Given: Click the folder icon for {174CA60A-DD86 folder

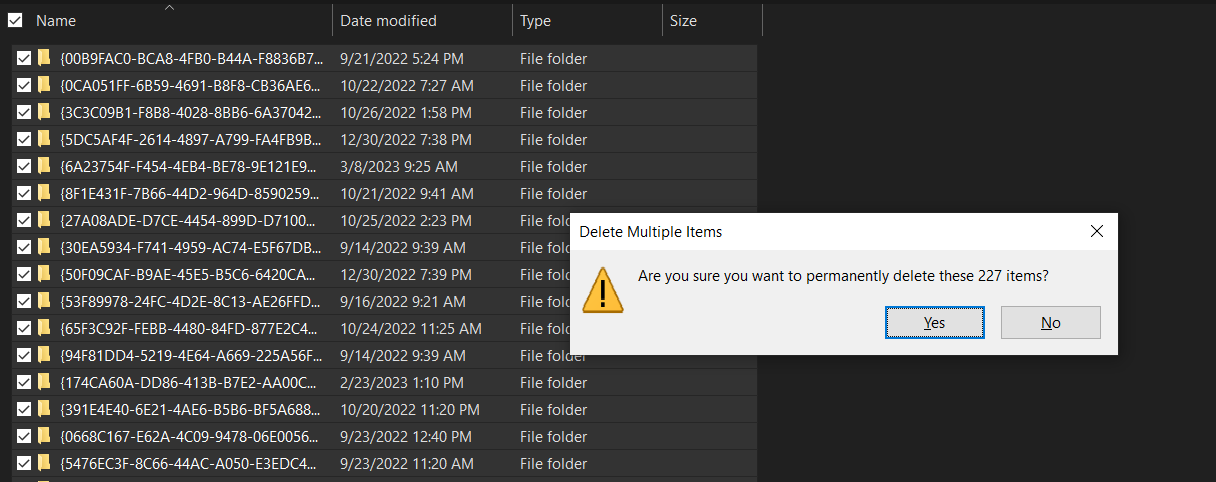Looking at the screenshot, I should pos(44,382).
